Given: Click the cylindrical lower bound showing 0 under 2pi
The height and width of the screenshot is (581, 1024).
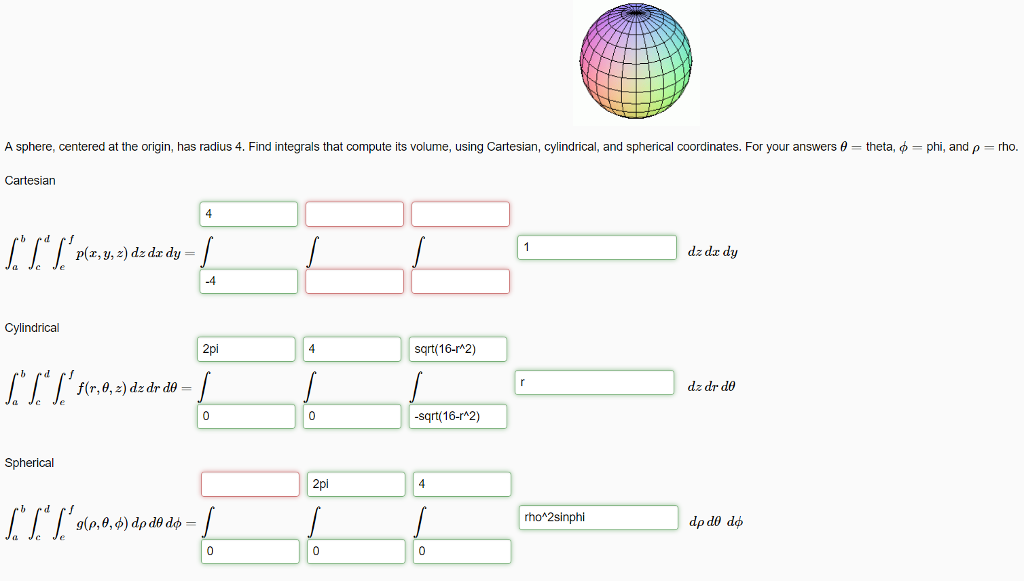Looking at the screenshot, I should (247, 416).
